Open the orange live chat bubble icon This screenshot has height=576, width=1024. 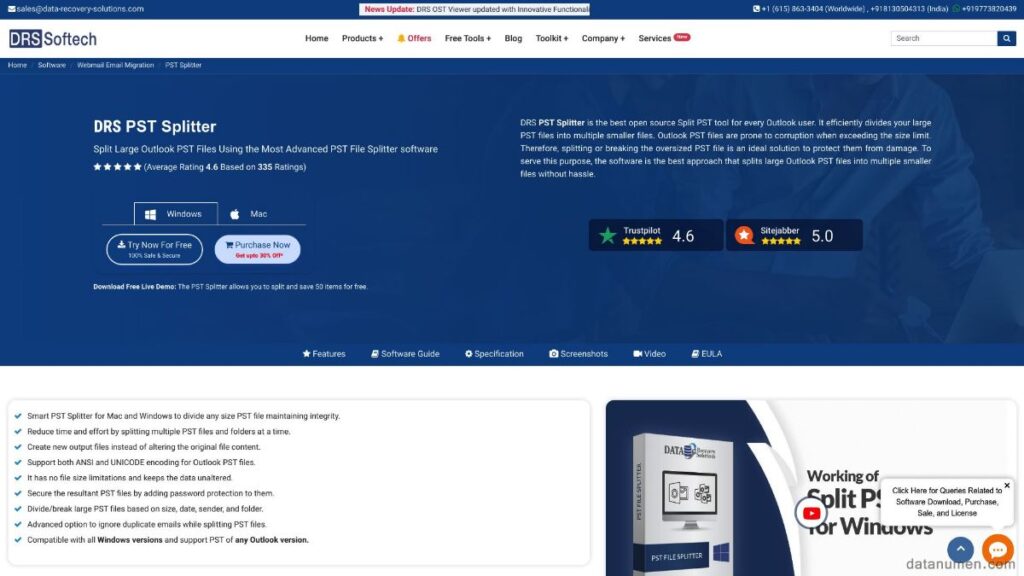click(997, 549)
